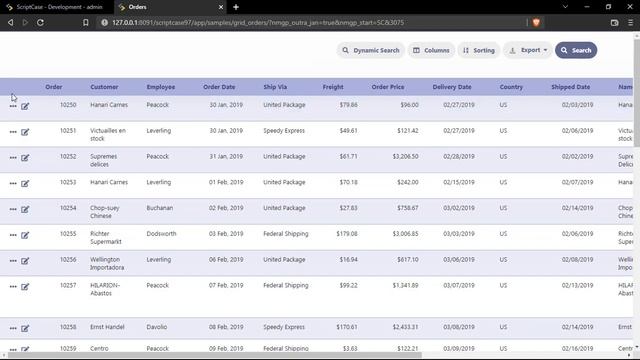Sort by the Shipped Date column header
The width and height of the screenshot is (640, 360).
[571, 87]
